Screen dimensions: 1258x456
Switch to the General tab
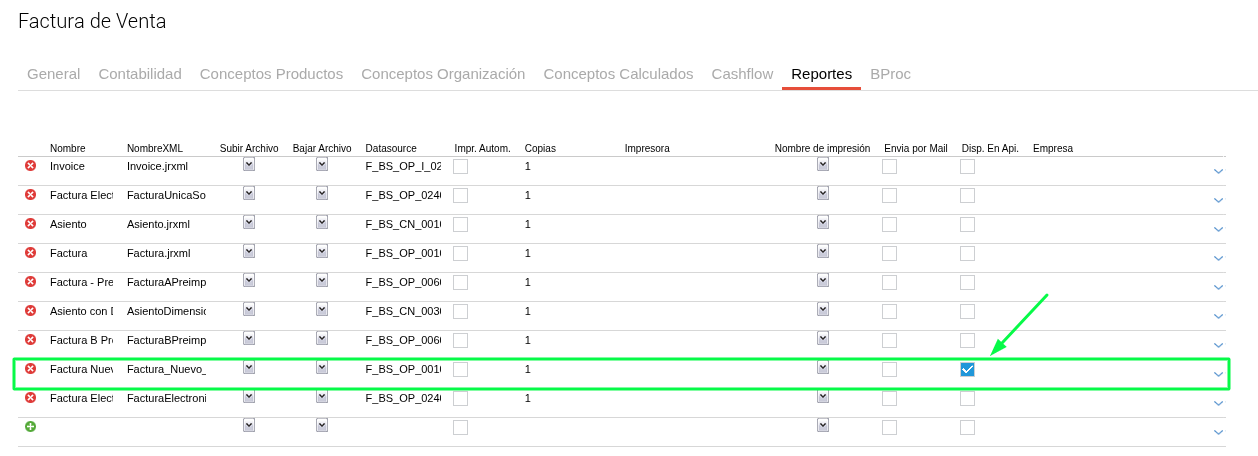pos(54,73)
